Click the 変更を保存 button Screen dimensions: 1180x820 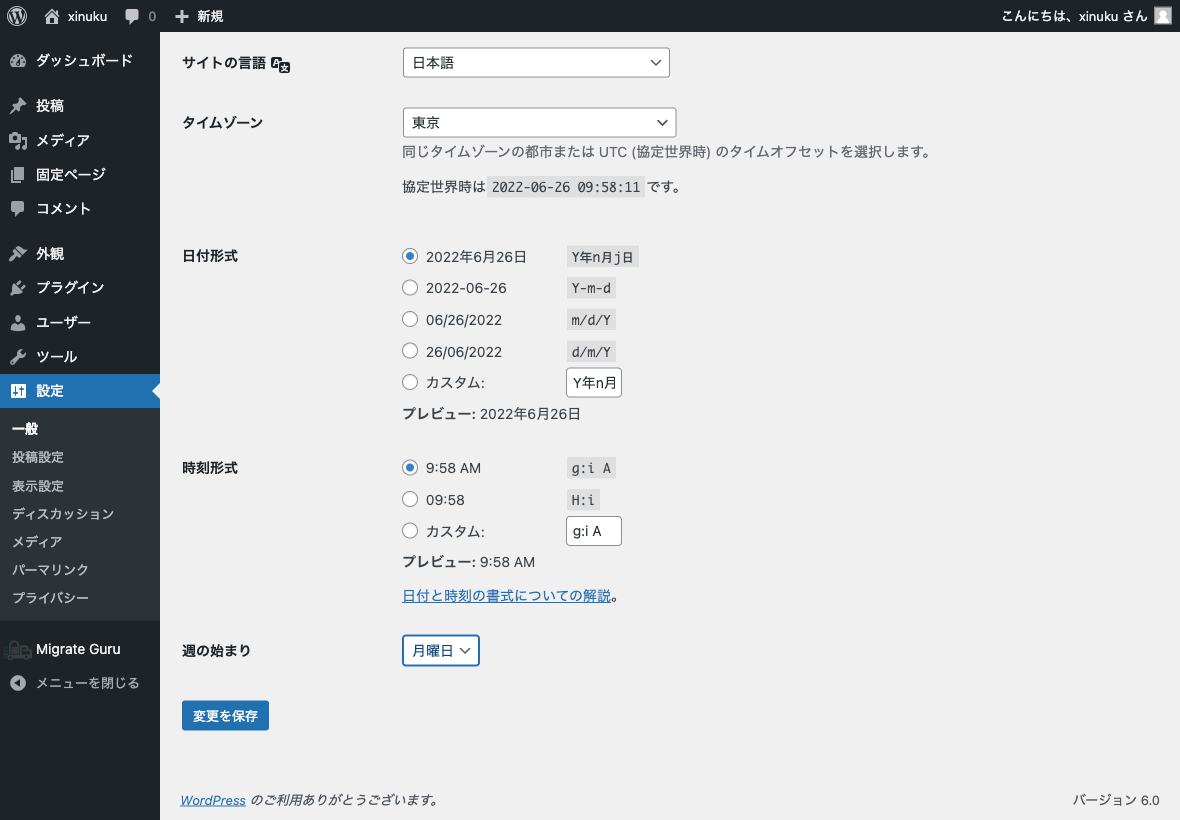225,715
